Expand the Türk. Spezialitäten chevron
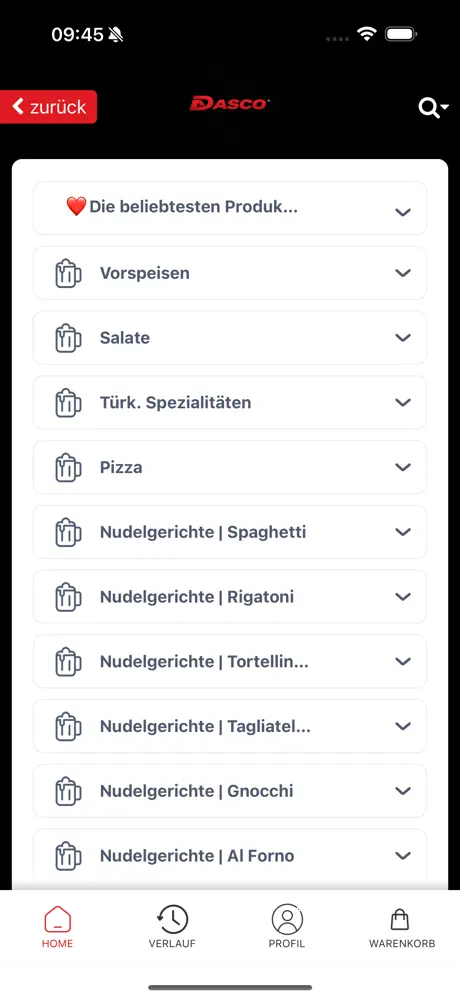Viewport: 460px width, 999px height. [x=403, y=403]
